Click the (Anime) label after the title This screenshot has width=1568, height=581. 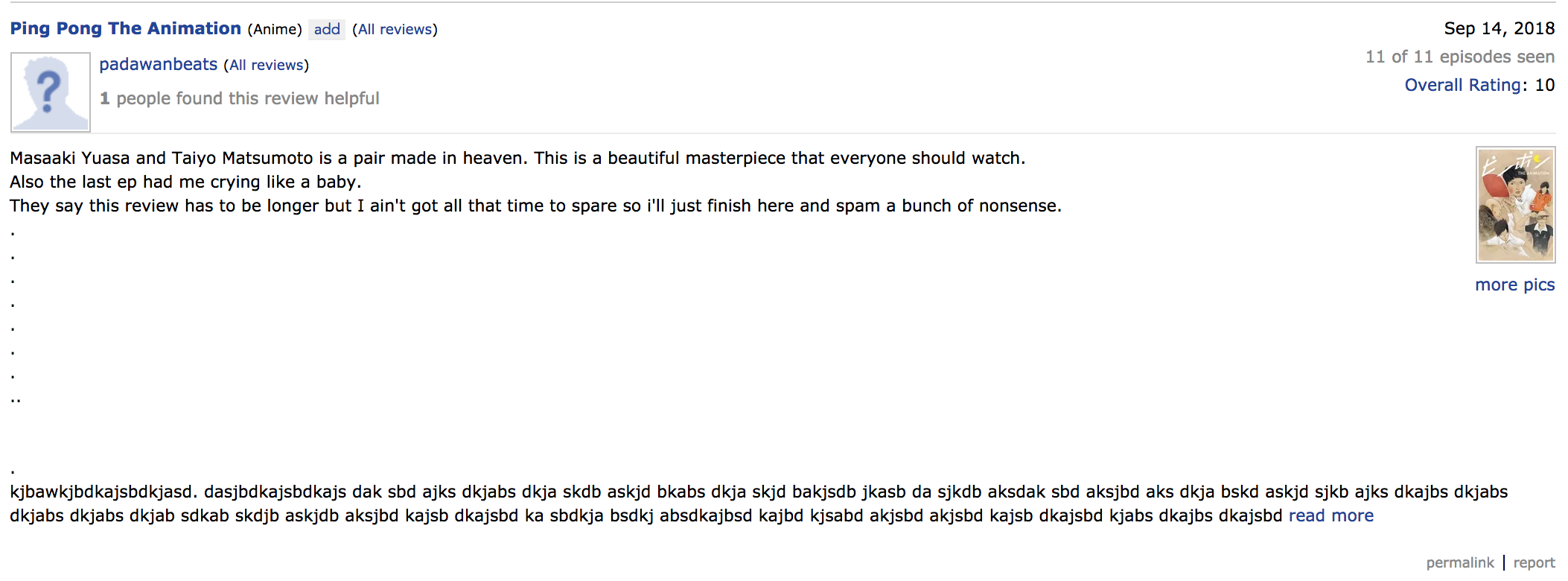click(x=275, y=29)
